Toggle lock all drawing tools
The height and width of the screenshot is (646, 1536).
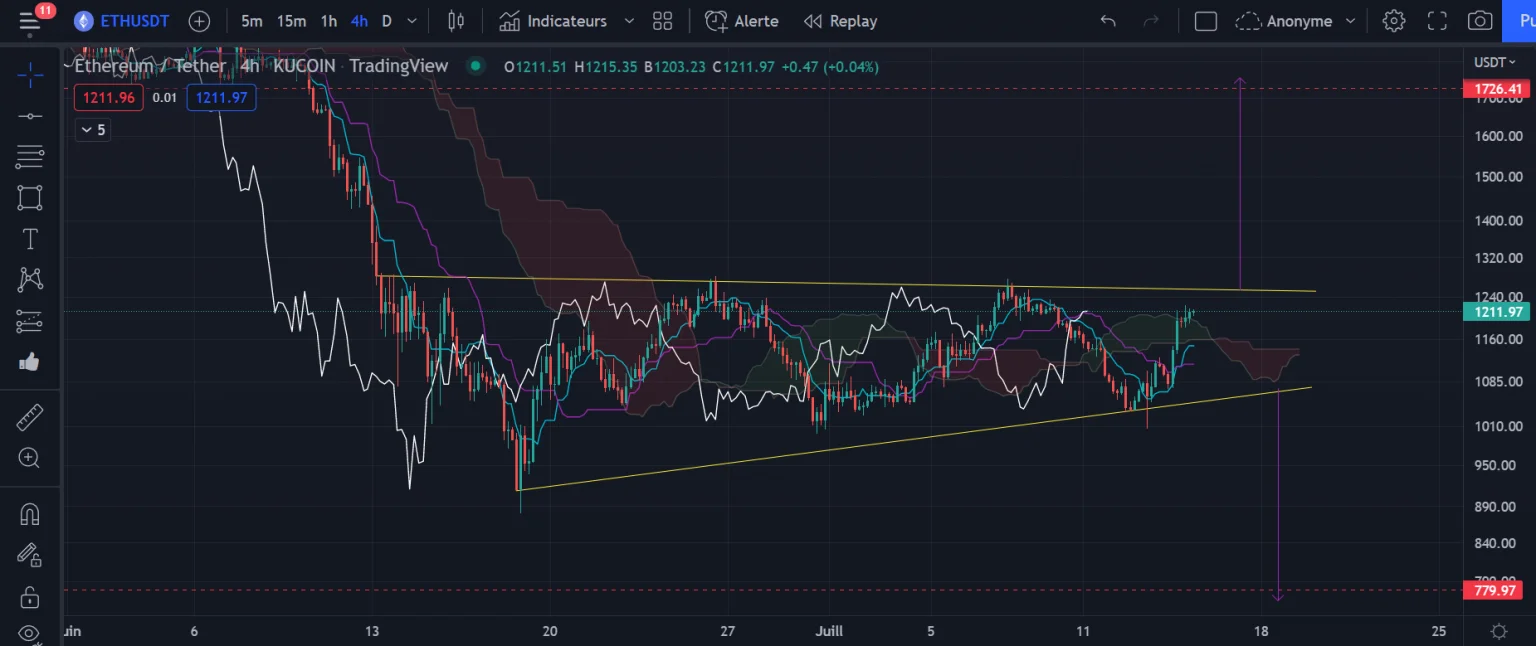[30, 598]
